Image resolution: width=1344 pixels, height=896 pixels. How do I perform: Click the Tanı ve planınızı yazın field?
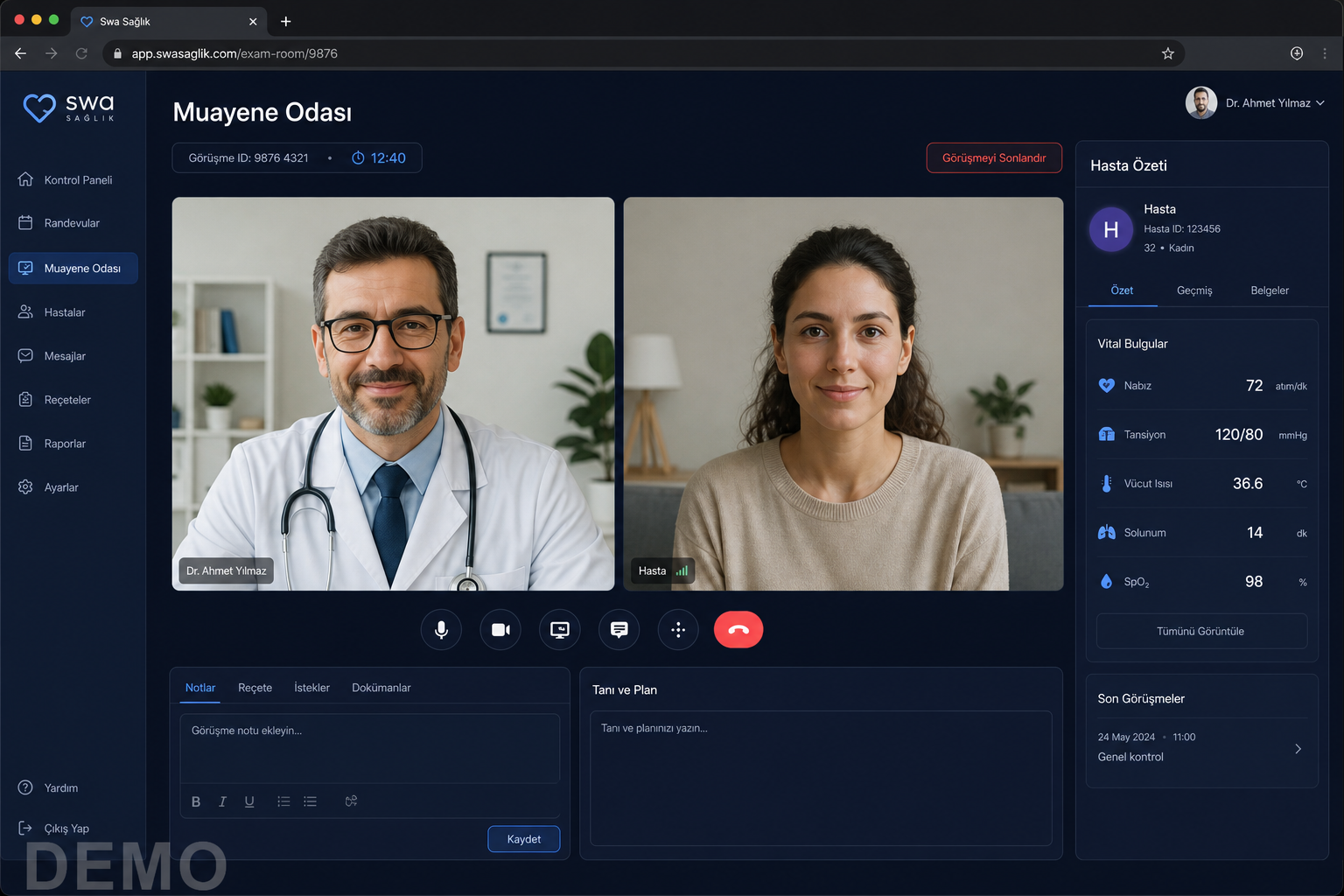point(821,778)
